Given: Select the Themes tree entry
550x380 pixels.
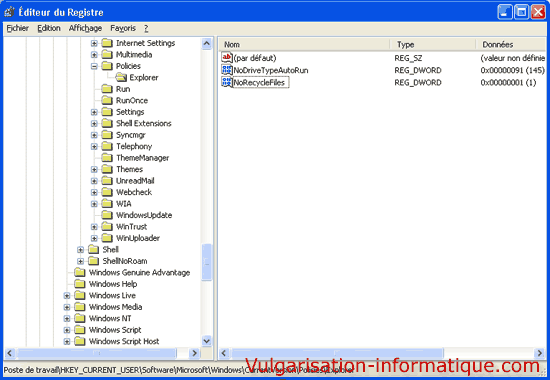Looking at the screenshot, I should (129, 169).
